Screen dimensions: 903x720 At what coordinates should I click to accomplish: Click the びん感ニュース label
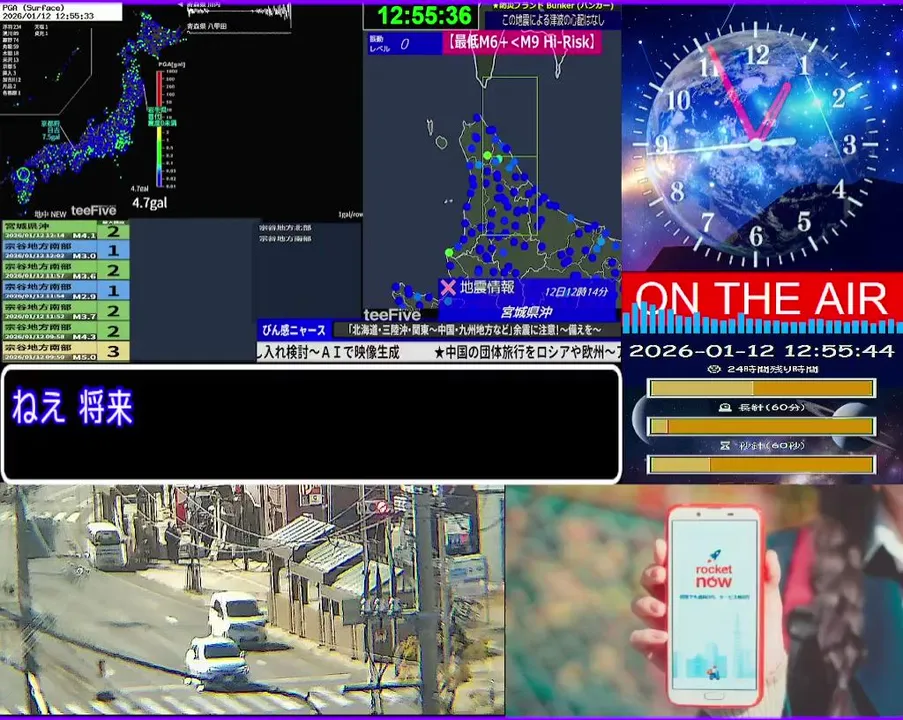(293, 330)
